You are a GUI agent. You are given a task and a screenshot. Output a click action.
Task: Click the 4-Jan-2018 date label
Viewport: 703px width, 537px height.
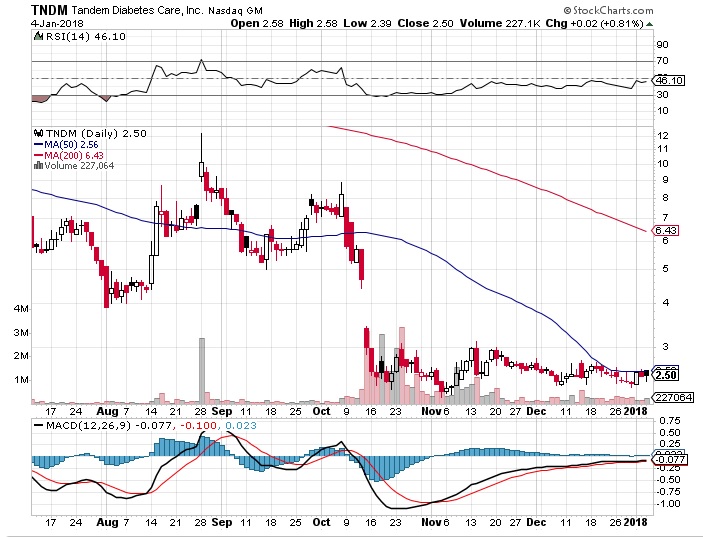point(57,23)
